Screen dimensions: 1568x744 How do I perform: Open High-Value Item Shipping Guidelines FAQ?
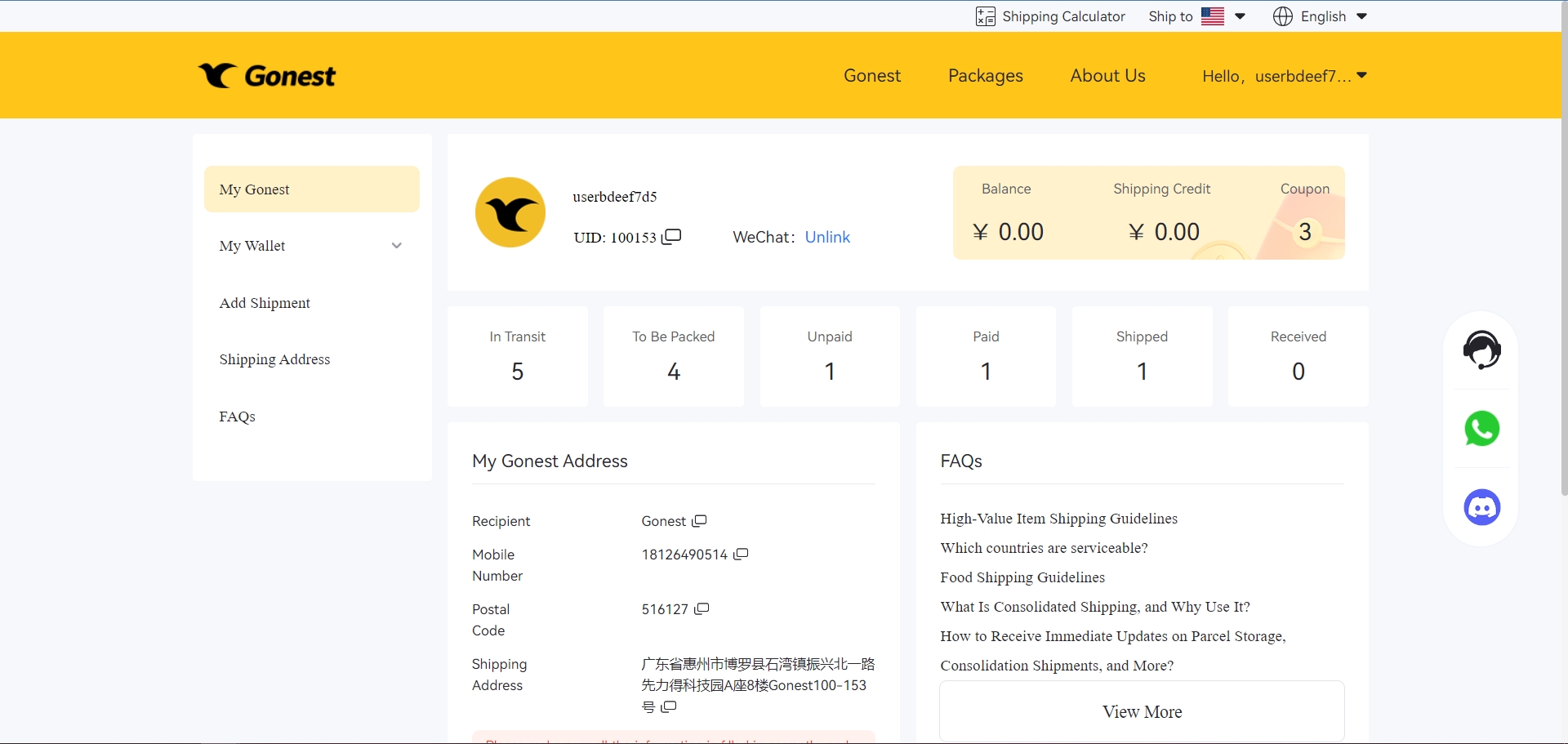(x=1058, y=519)
